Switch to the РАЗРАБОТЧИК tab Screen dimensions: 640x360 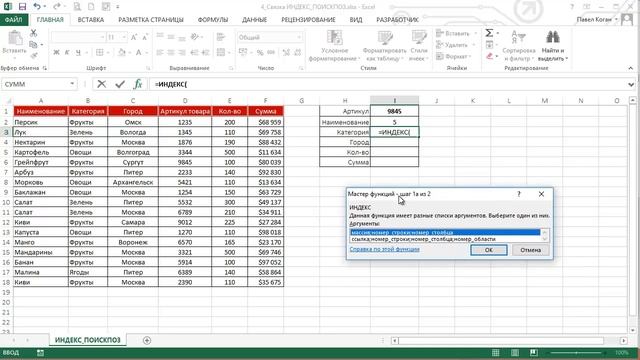point(397,20)
